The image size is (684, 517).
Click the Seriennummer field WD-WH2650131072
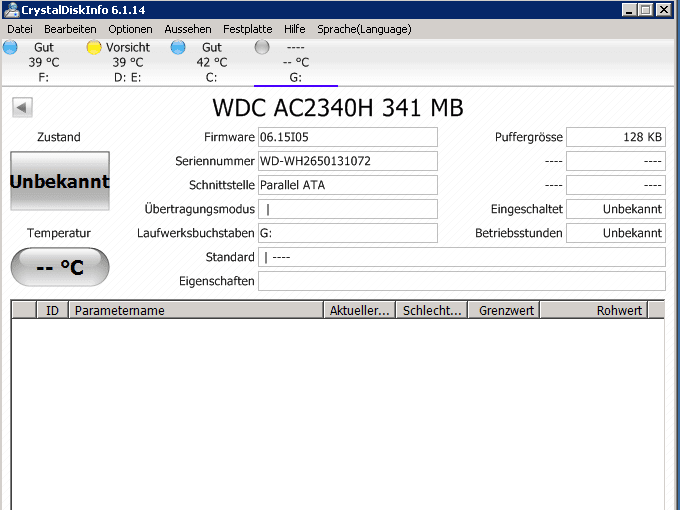click(x=348, y=161)
